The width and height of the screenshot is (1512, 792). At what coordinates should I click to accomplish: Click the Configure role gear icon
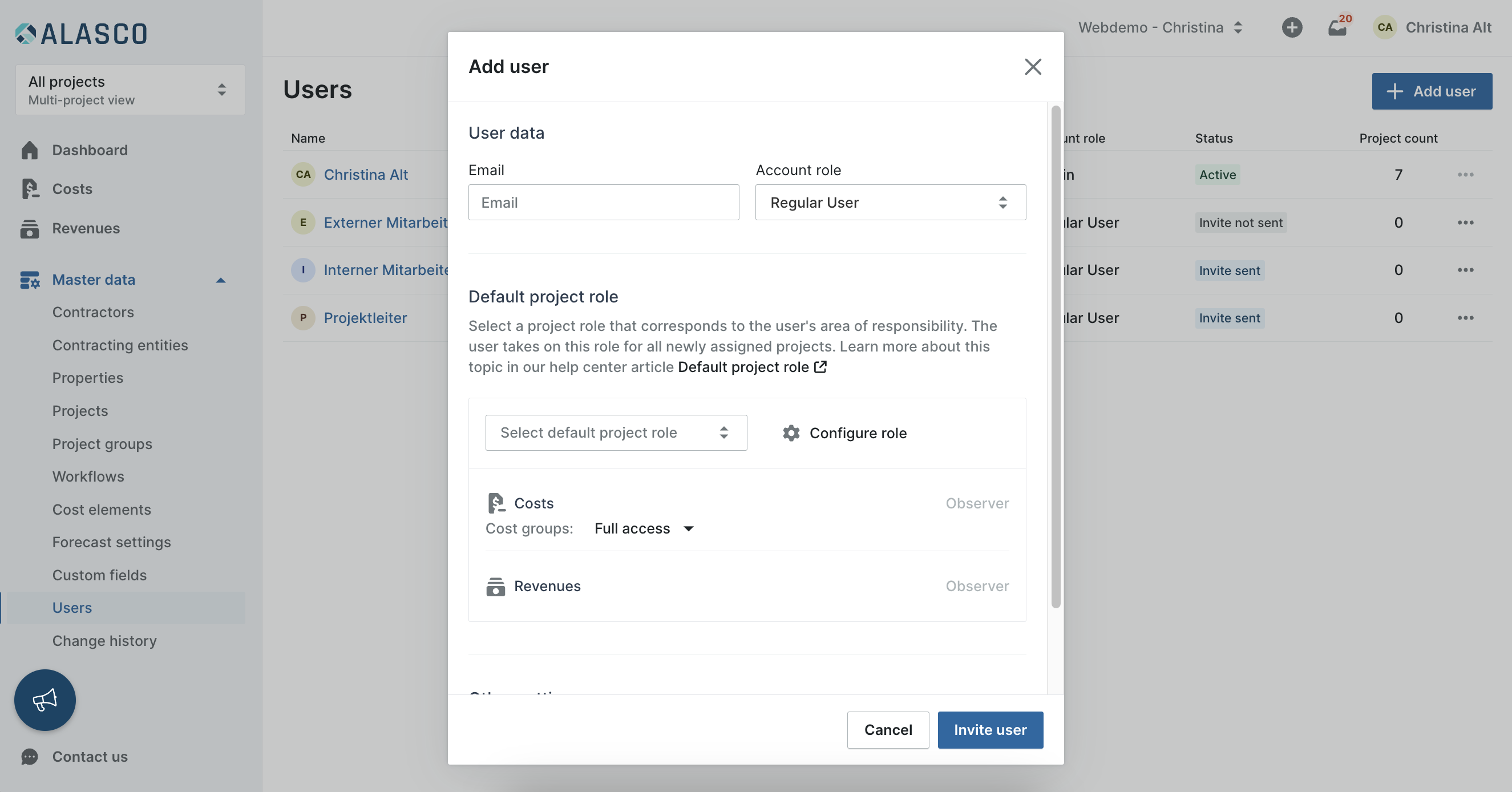coord(791,433)
